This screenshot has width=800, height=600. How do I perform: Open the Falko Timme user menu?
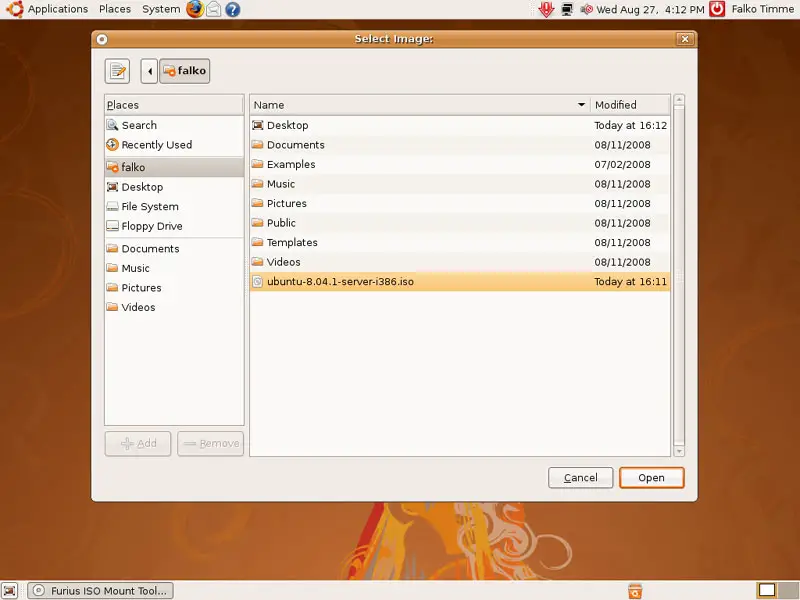762,9
